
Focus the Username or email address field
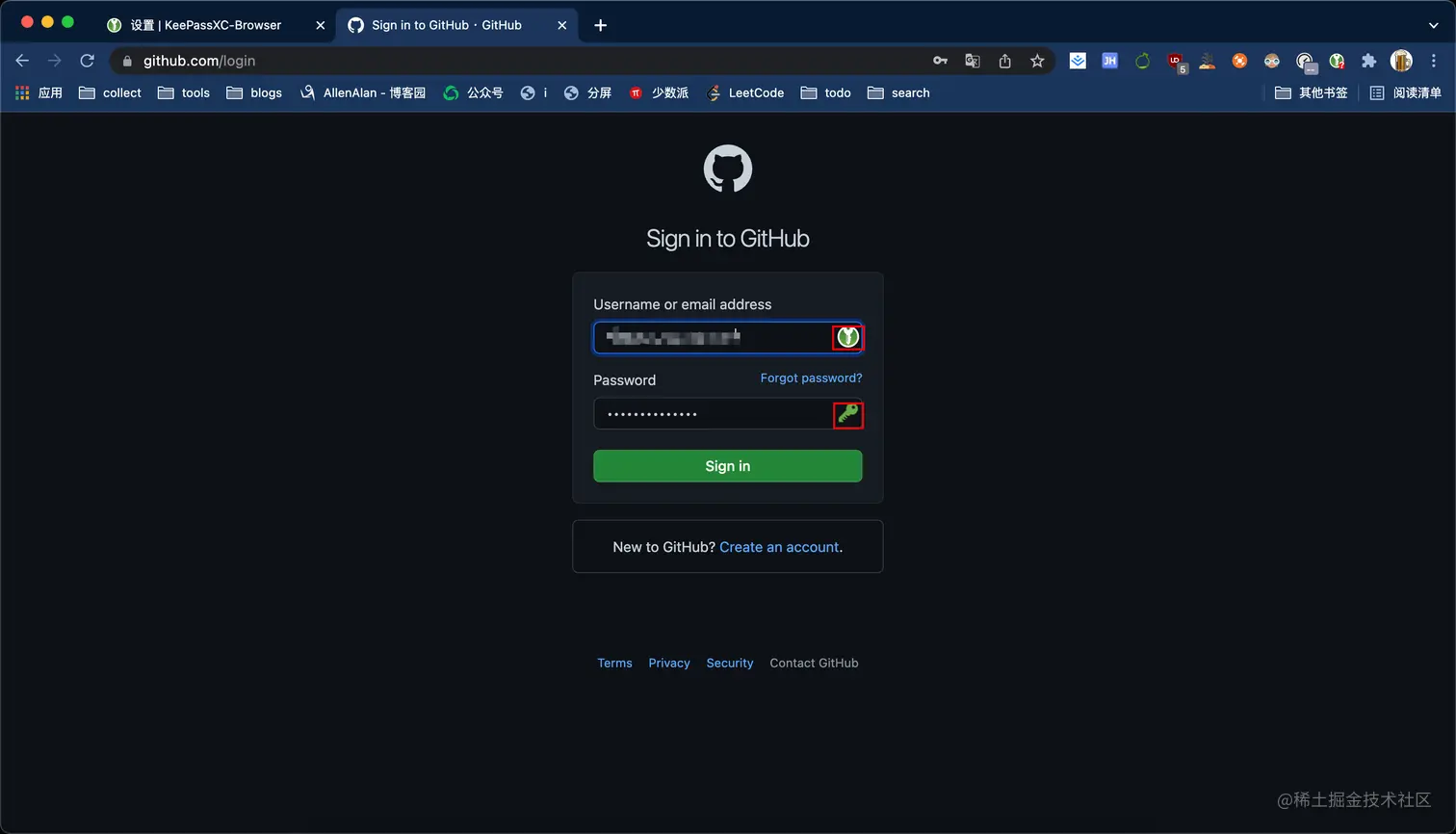727,337
